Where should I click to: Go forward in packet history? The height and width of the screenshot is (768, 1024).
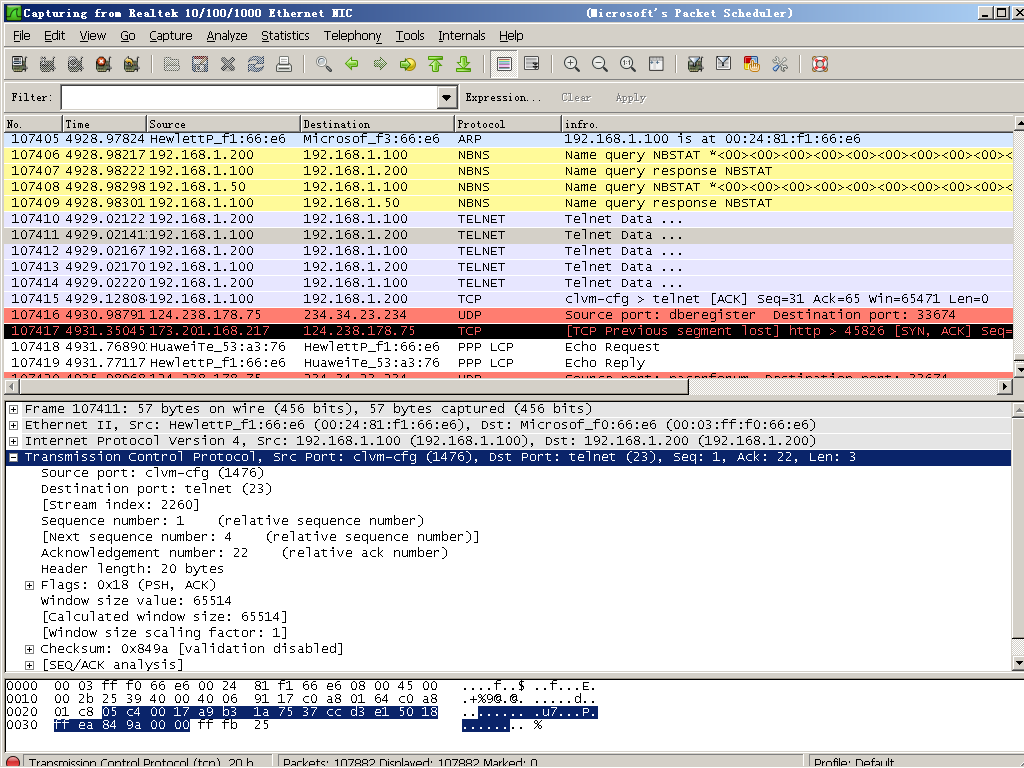coord(380,64)
